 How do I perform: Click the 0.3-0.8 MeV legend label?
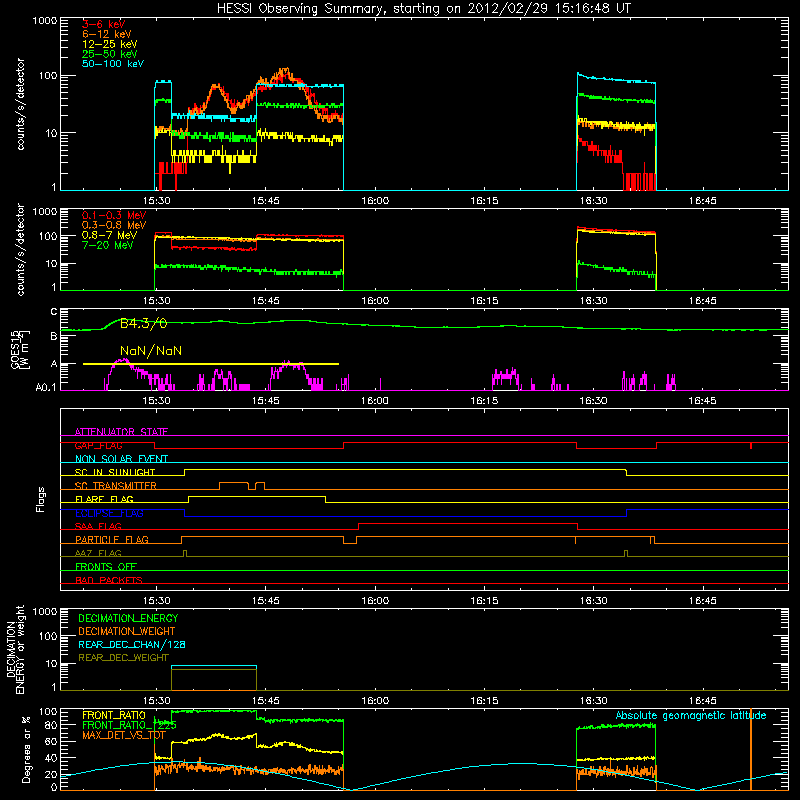tap(114, 225)
